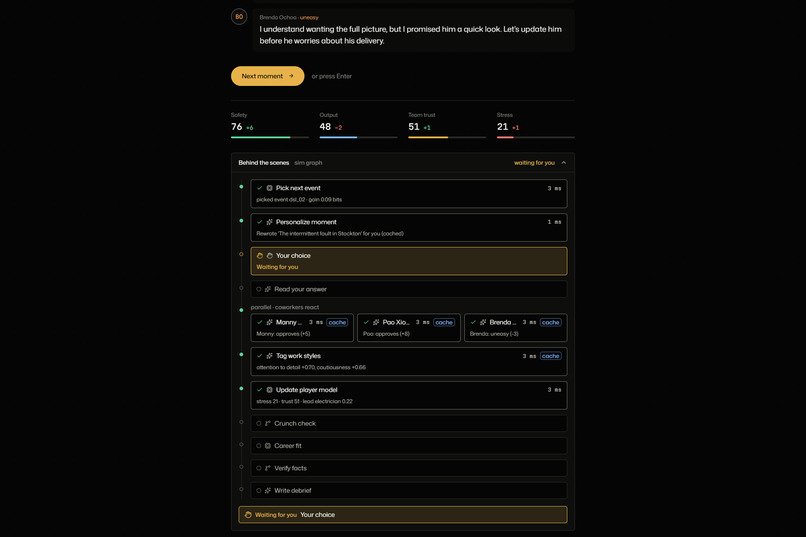The height and width of the screenshot is (537, 806).
Task: Click the green check on the Manny card
Action: click(260, 322)
